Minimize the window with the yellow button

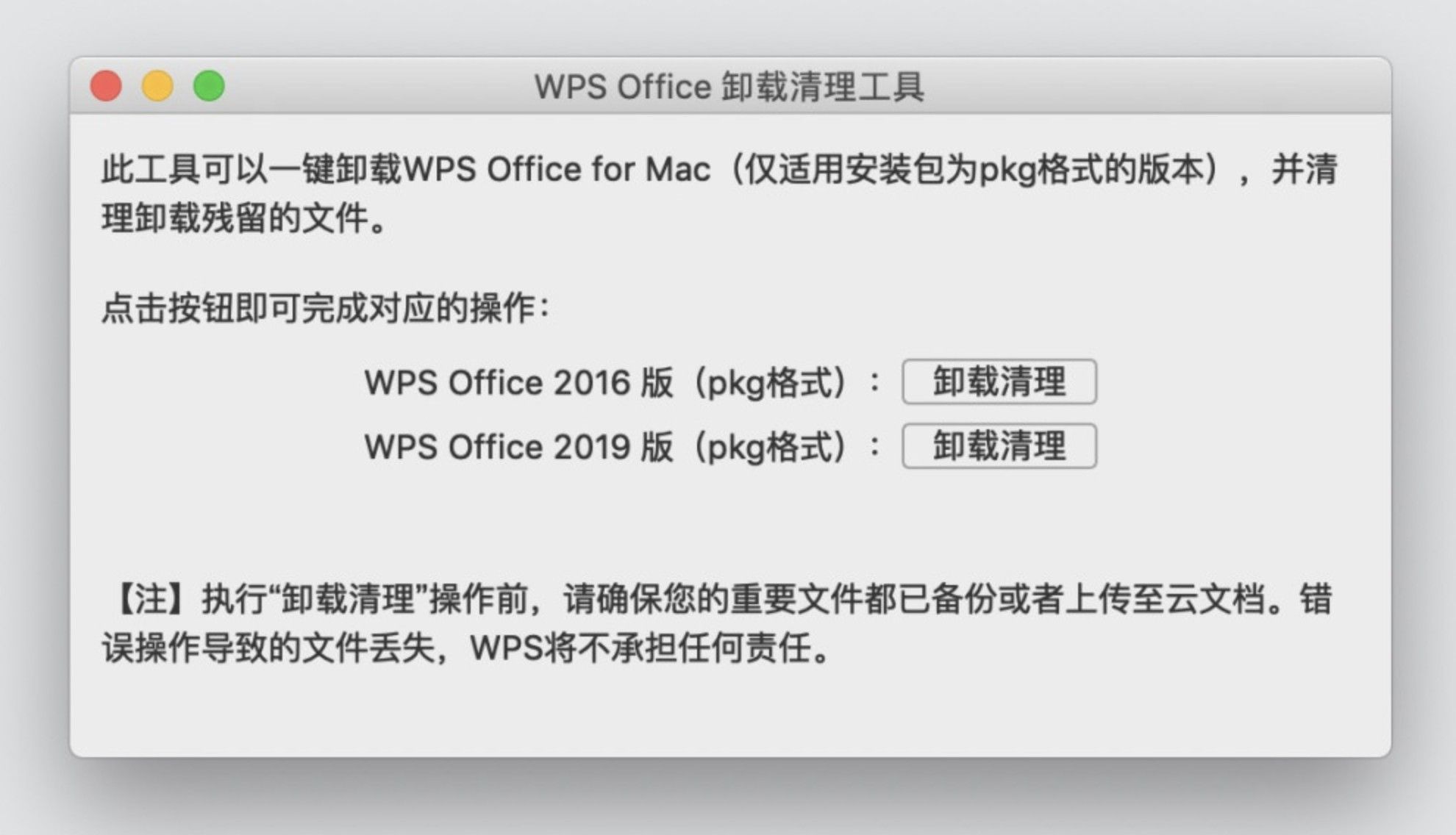click(x=157, y=86)
